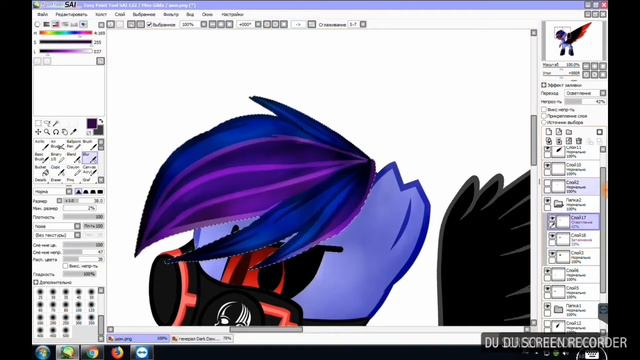Open the 100% zoom level dropdown

[204, 24]
